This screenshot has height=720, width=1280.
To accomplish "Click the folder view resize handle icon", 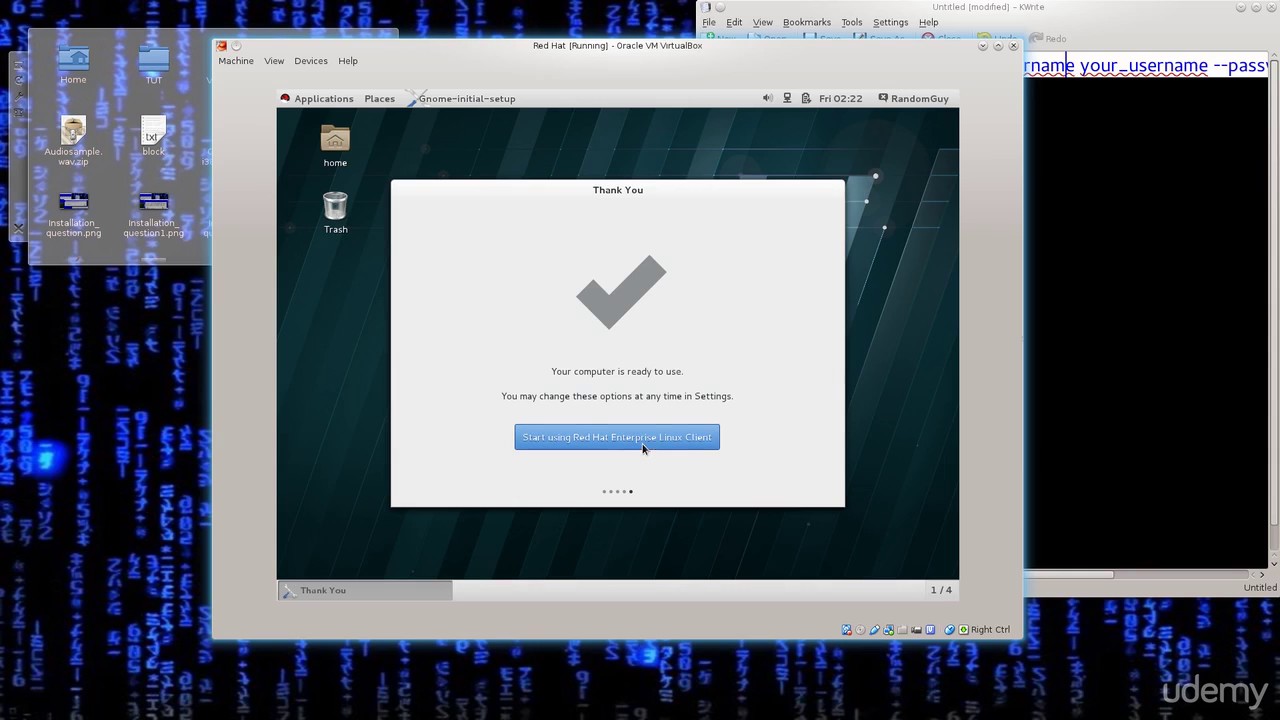I will point(18,66).
